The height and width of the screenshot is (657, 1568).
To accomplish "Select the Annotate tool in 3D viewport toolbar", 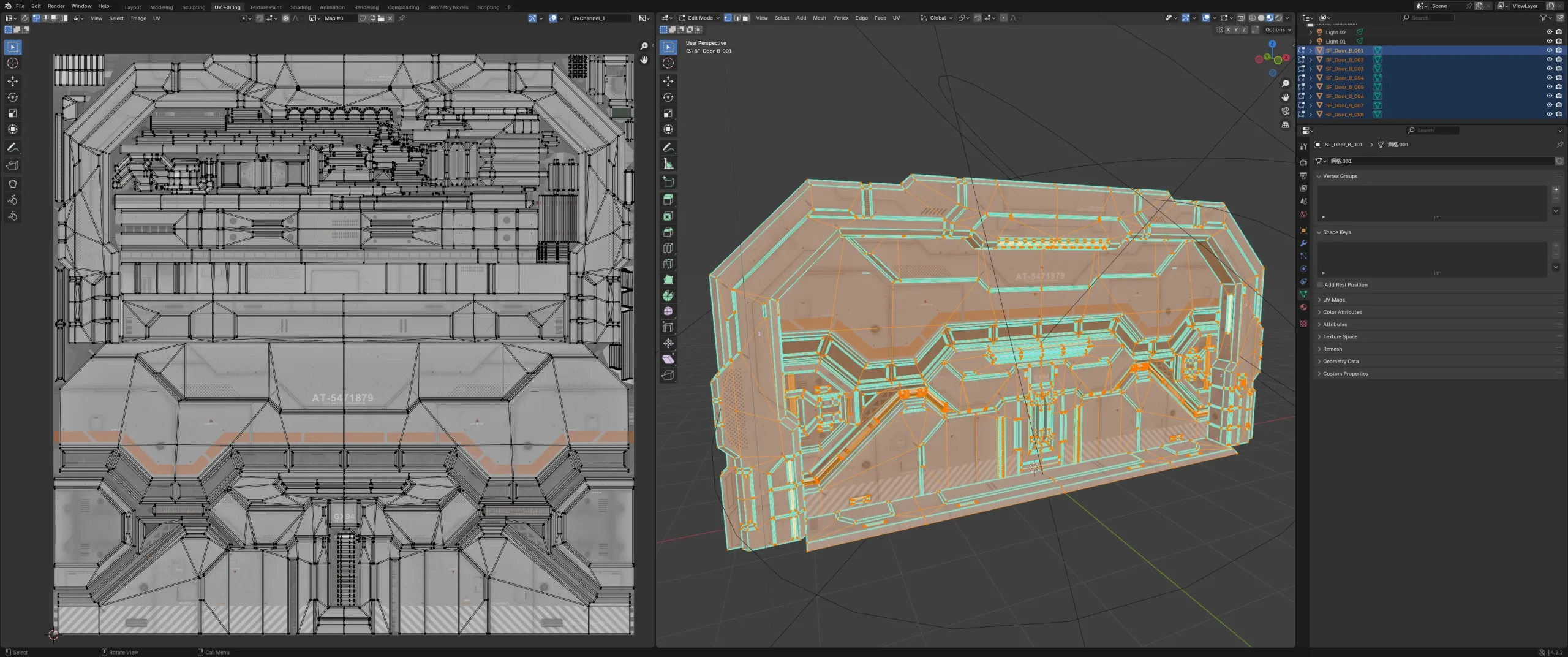I will pyautogui.click(x=668, y=147).
